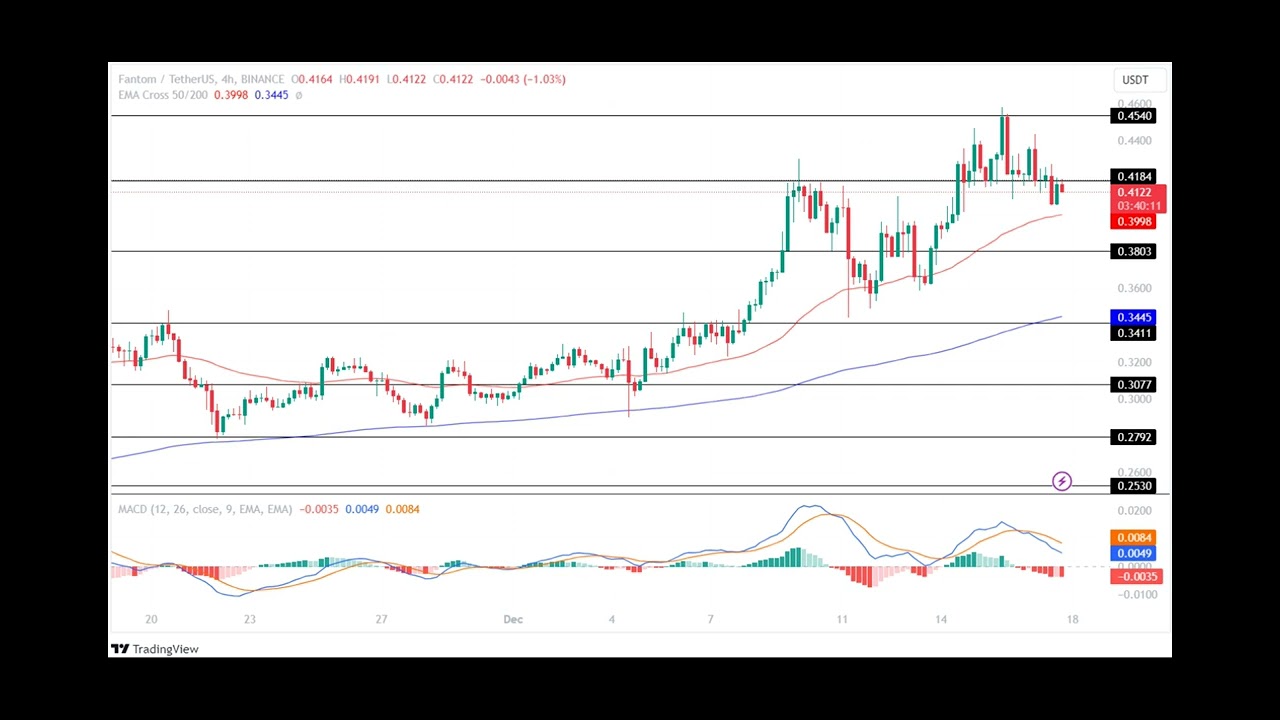Click the 14 date on time axis

click(941, 619)
